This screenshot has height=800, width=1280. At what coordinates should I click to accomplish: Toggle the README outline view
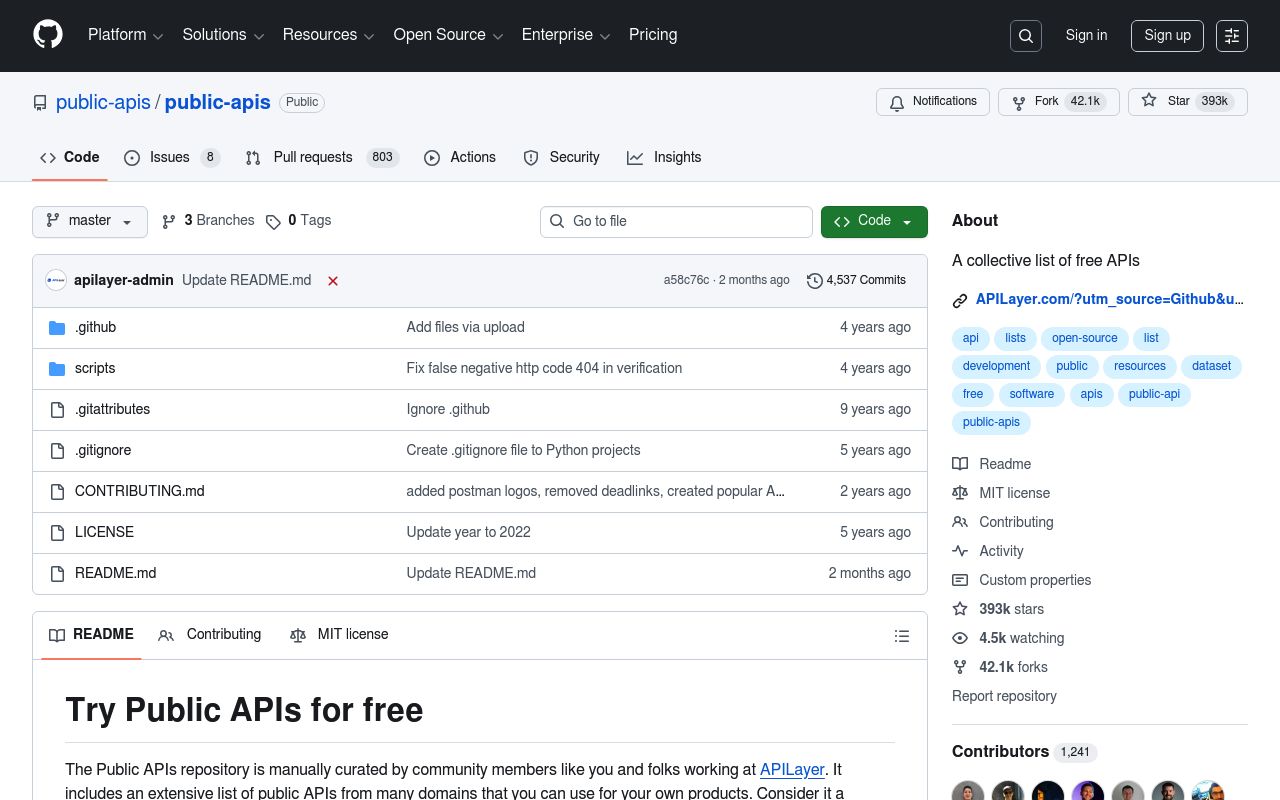coord(902,636)
